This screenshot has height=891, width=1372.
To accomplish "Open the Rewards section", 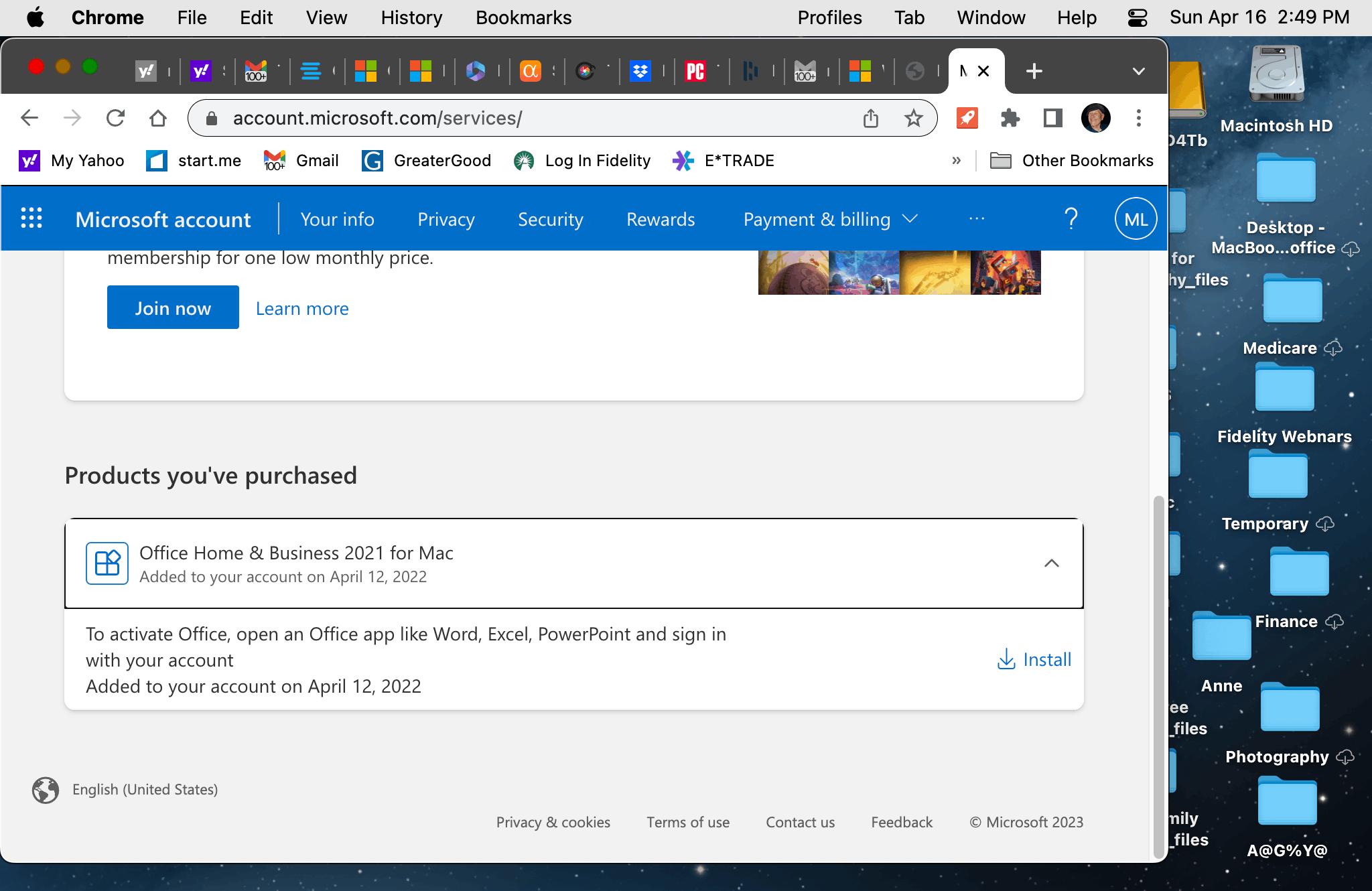I will tap(661, 219).
